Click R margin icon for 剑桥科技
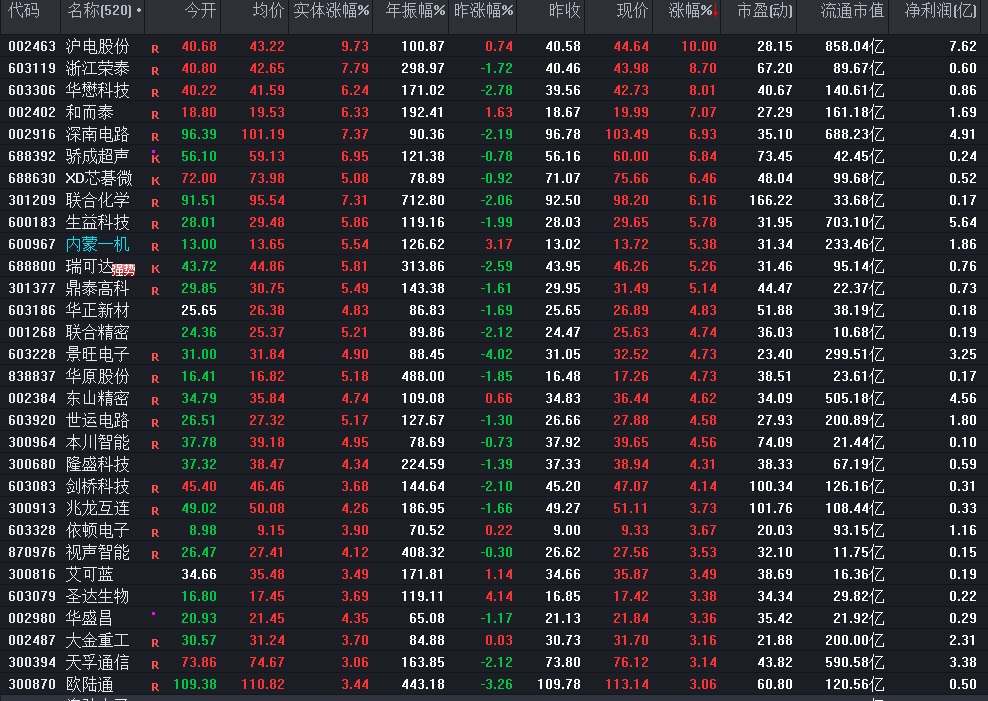Image resolution: width=988 pixels, height=701 pixels. tap(155, 489)
